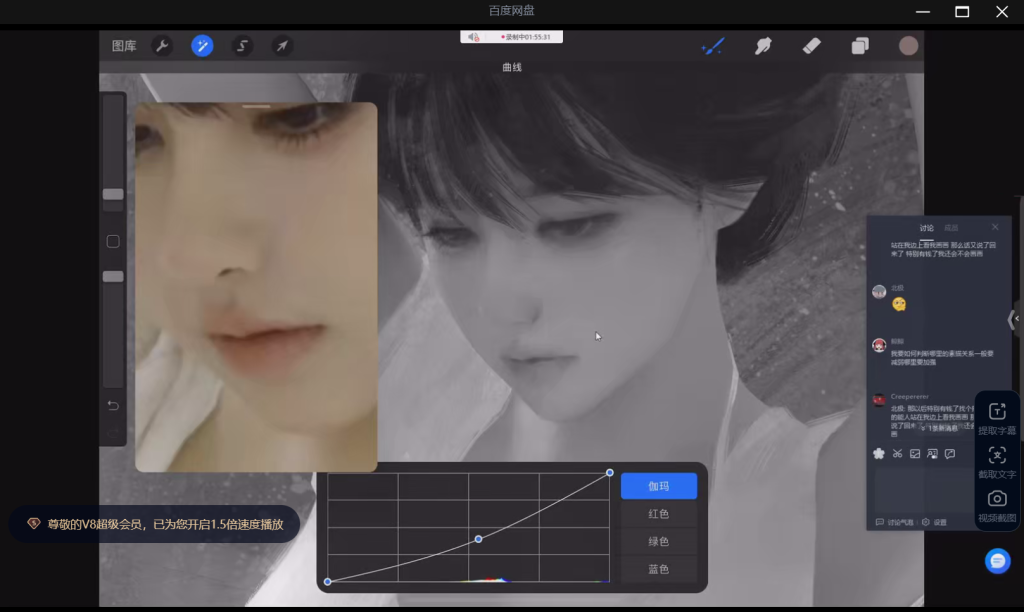Image resolution: width=1024 pixels, height=612 pixels.
Task: Switch to the 讨论 discussion tab
Action: (926, 228)
